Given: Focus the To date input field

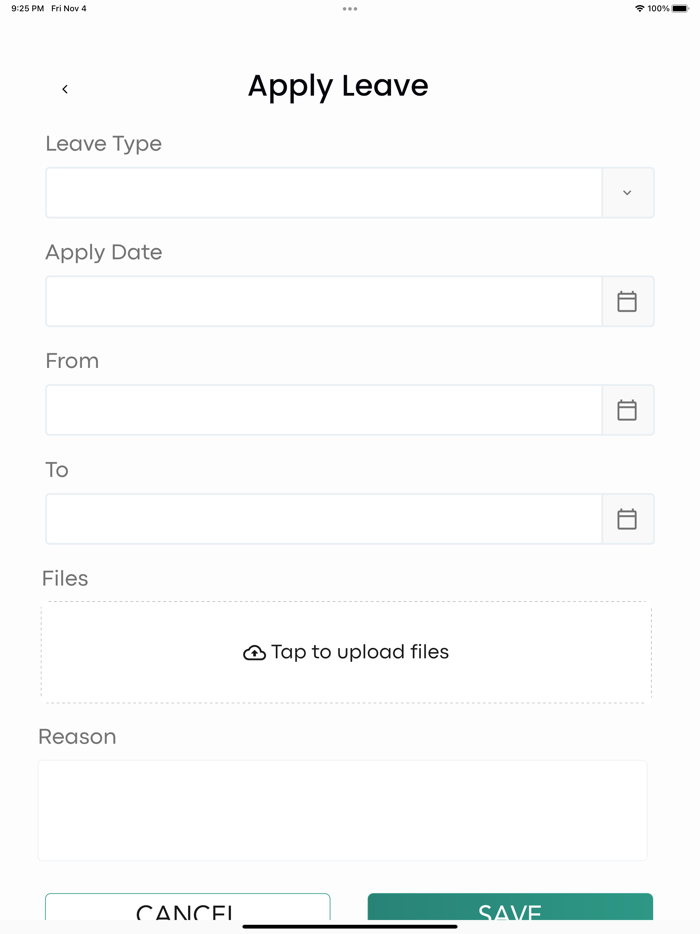Looking at the screenshot, I should click(x=323, y=519).
